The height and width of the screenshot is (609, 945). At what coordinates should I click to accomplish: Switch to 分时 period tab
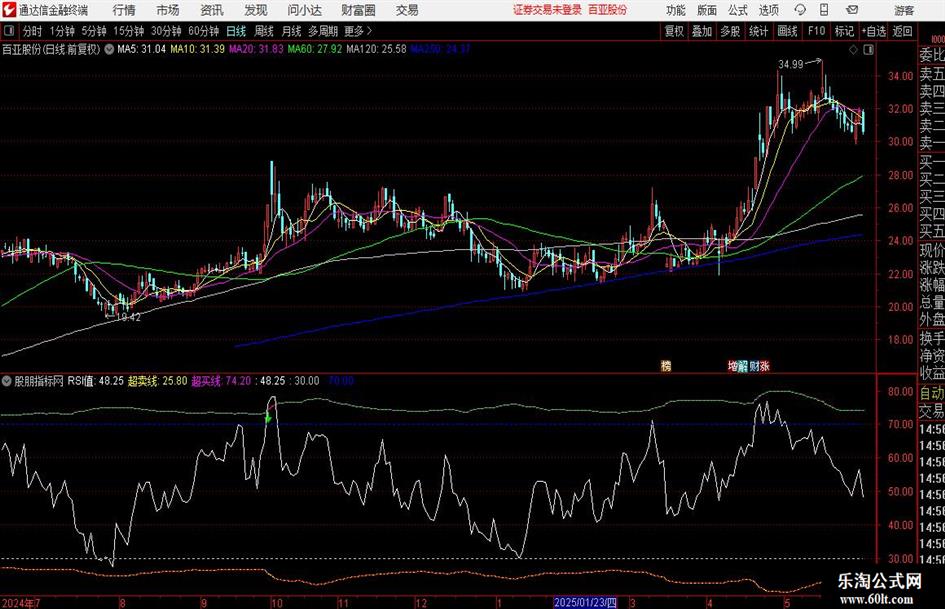click(x=32, y=31)
